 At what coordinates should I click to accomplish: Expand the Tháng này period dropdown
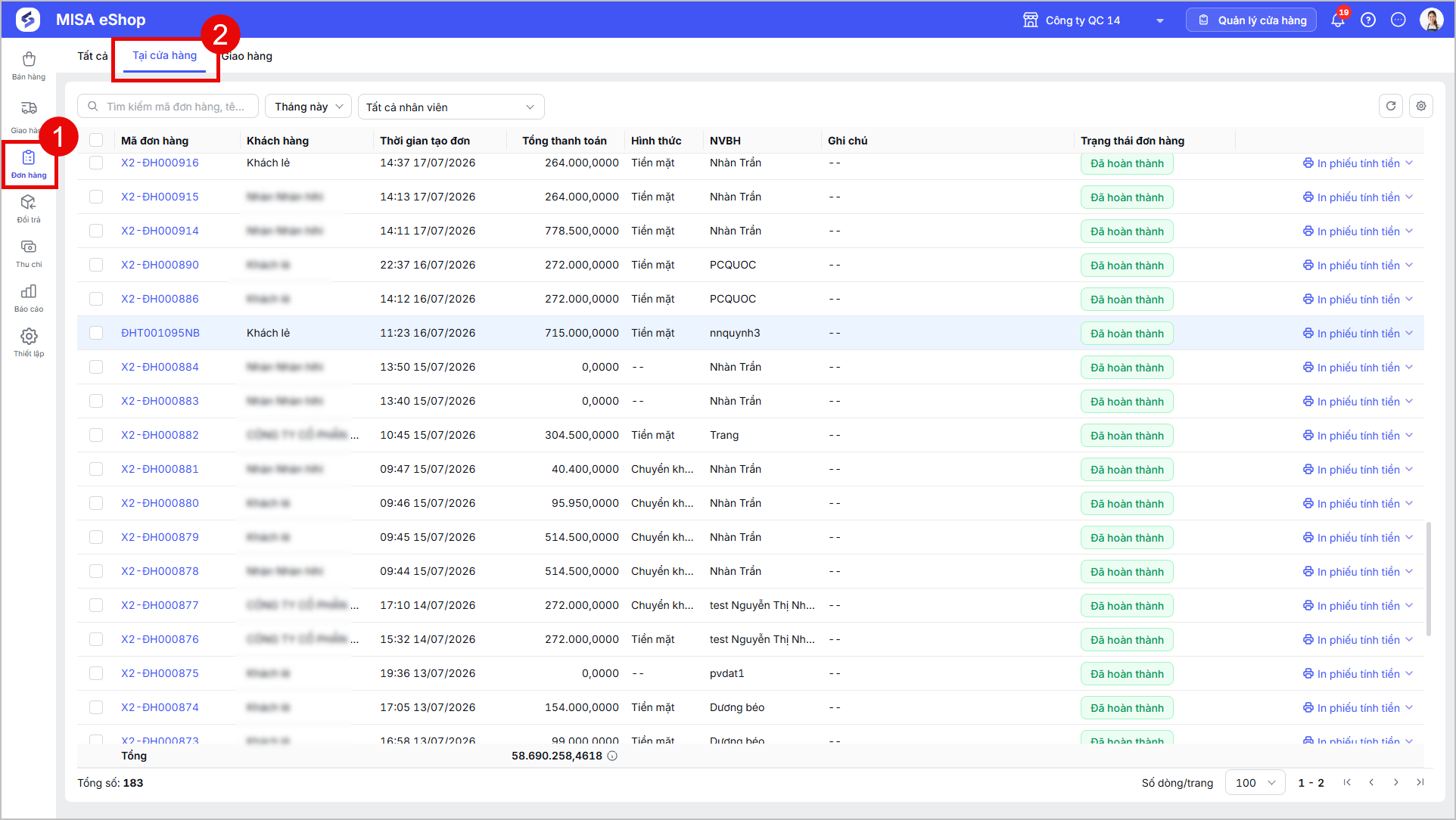(308, 107)
